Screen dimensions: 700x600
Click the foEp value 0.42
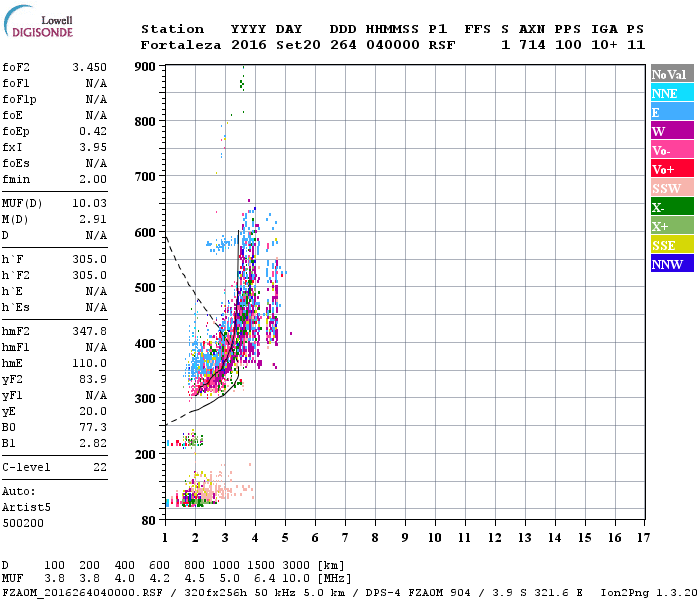[93, 131]
